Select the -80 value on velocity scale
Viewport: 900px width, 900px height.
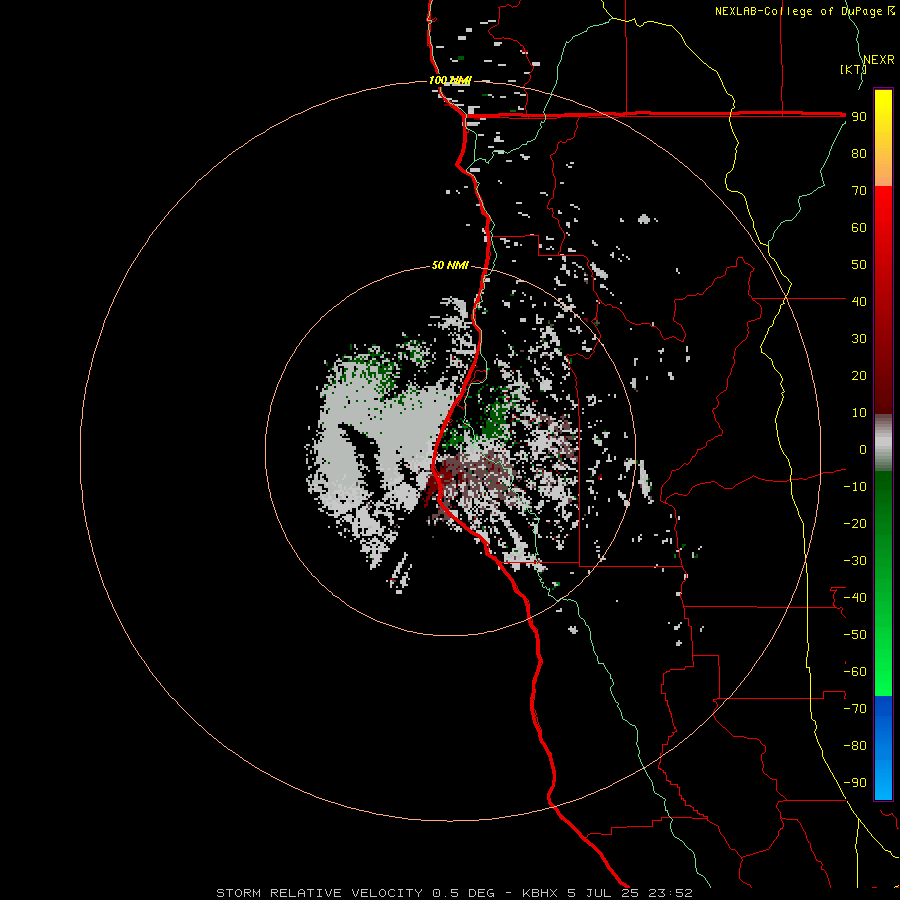point(855,746)
